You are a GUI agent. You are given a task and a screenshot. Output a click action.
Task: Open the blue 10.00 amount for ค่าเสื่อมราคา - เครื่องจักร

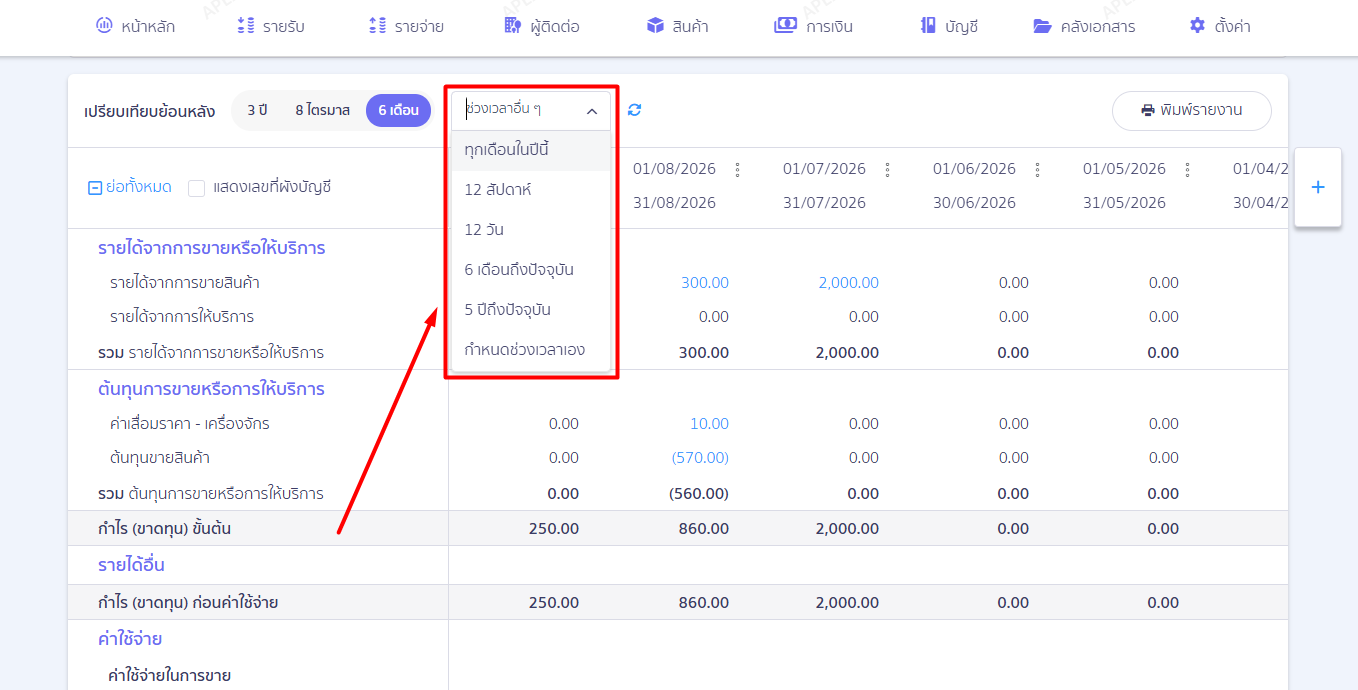click(x=709, y=424)
